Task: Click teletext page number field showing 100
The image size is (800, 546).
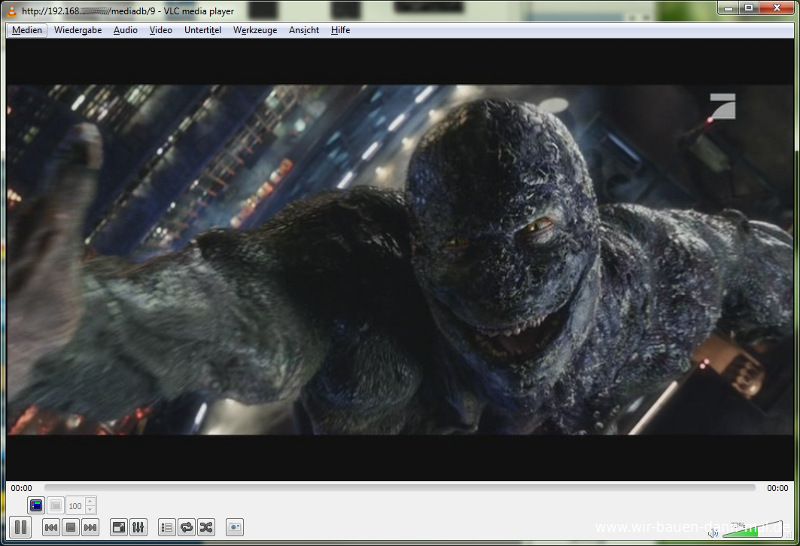Action: [76, 505]
